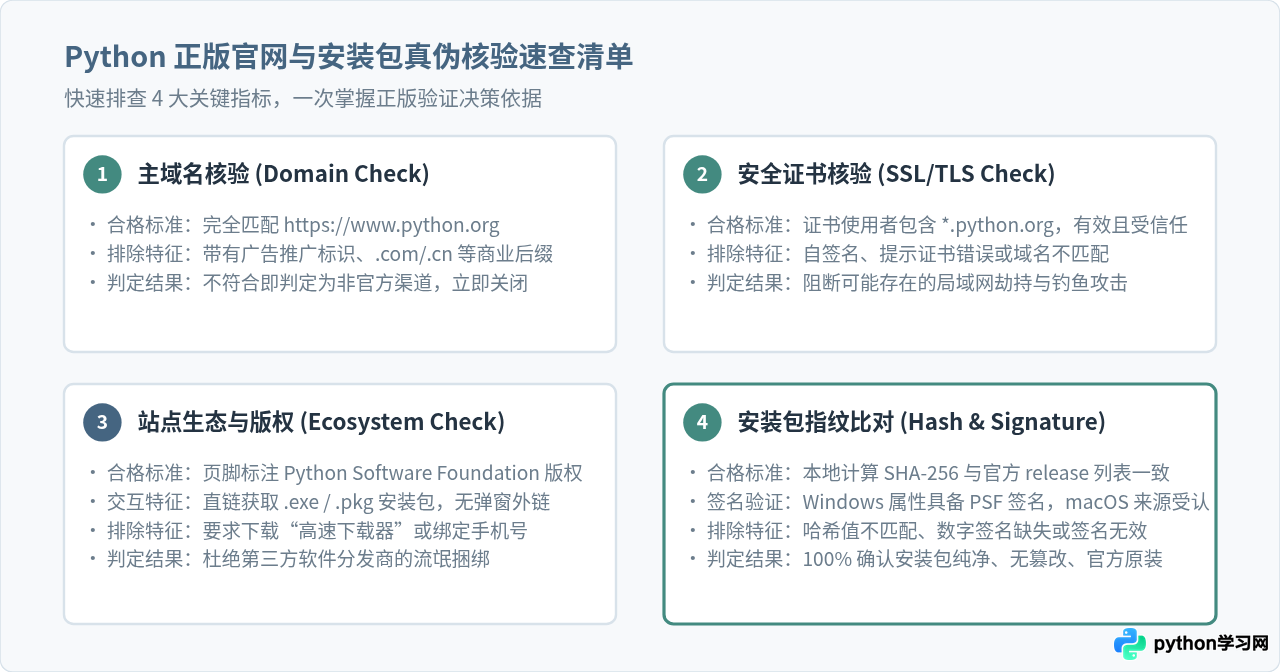Click the number 4 badge for Hash & Signature
Image resolution: width=1280 pixels, height=672 pixels.
pos(702,422)
